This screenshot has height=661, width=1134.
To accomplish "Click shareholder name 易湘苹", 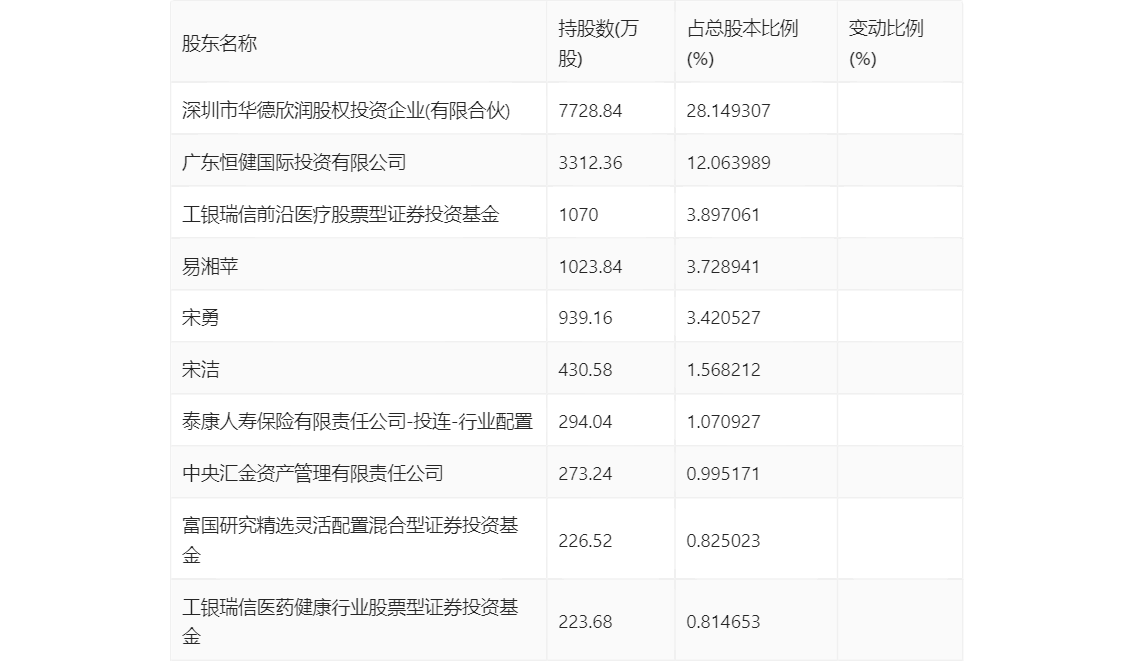I will click(210, 267).
